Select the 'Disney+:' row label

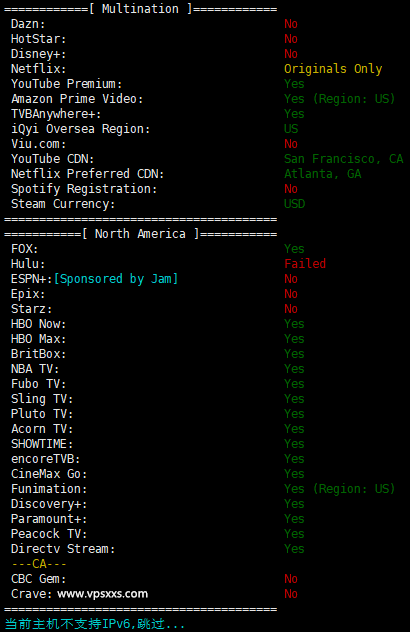tap(38, 54)
